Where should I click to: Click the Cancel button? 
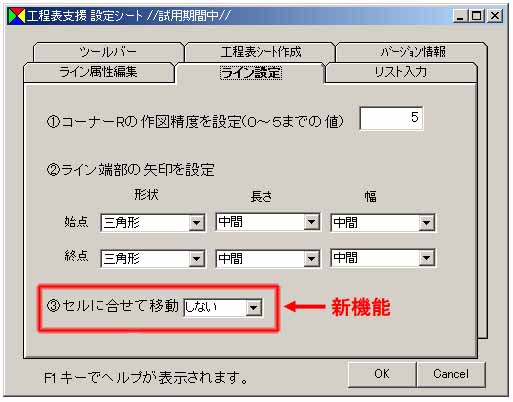pos(451,374)
